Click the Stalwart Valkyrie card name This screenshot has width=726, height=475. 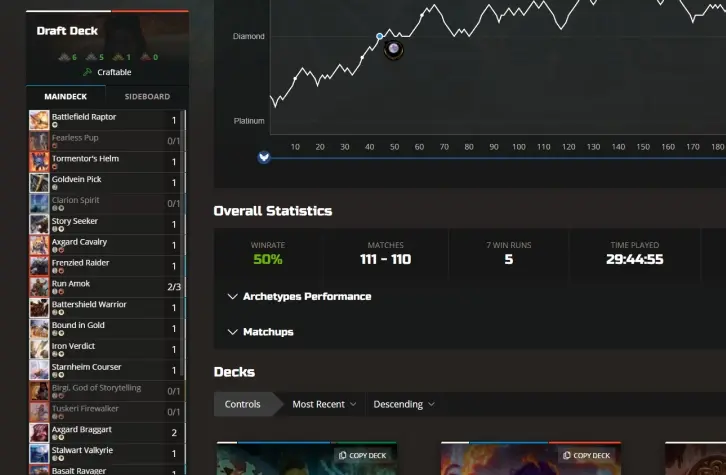pyautogui.click(x=82, y=450)
